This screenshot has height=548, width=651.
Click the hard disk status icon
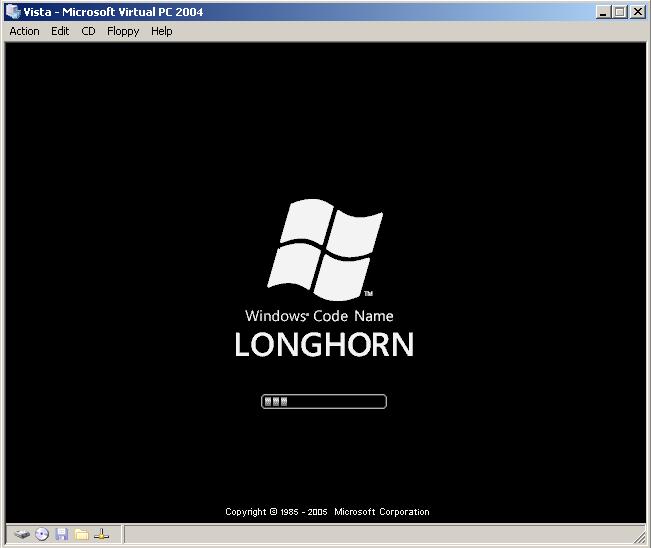pyautogui.click(x=22, y=534)
